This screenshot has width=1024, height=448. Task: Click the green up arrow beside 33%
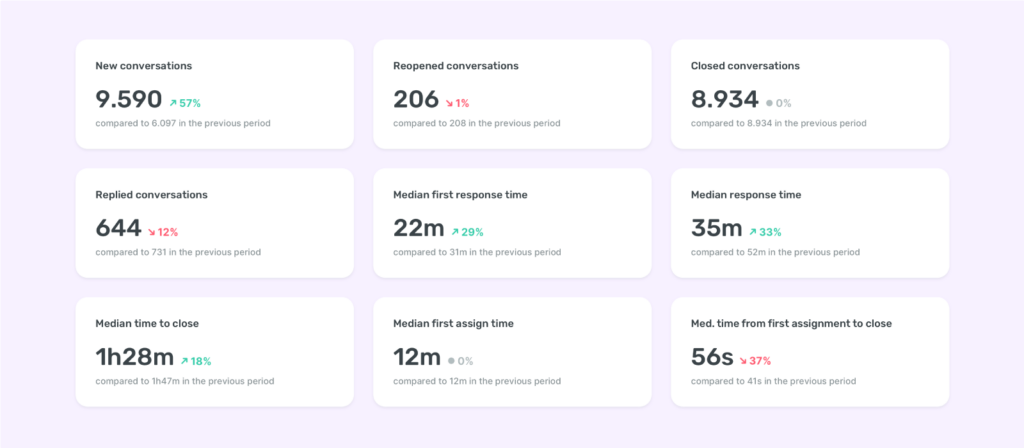coord(753,232)
